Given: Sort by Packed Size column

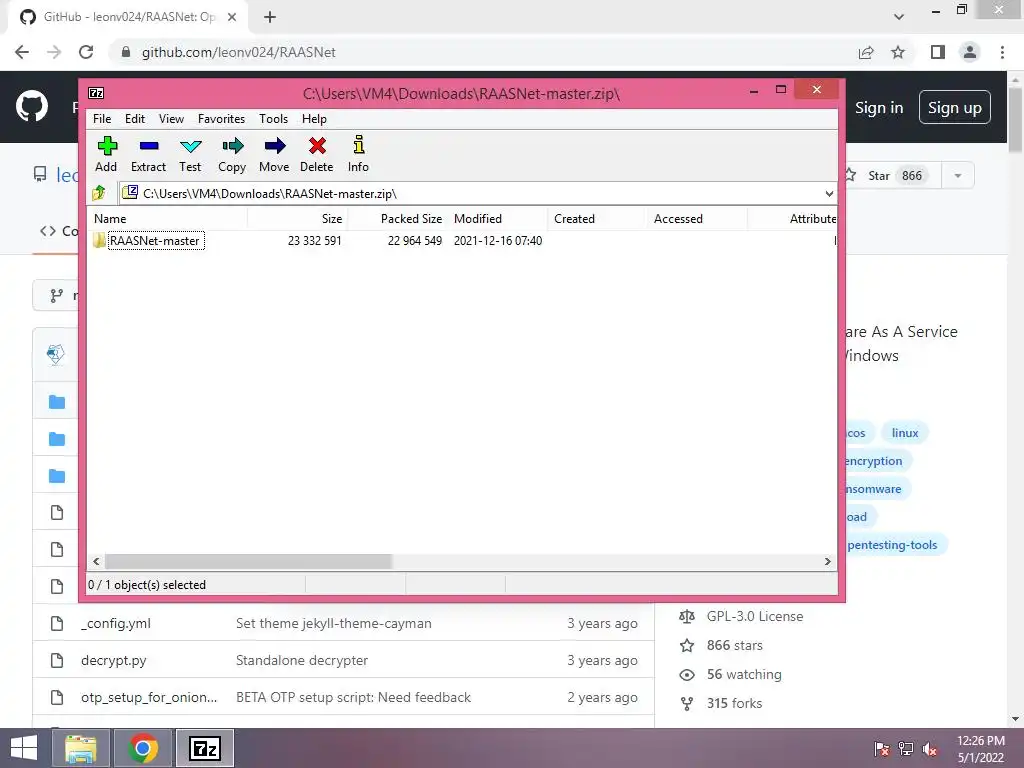Looking at the screenshot, I should (x=398, y=219).
